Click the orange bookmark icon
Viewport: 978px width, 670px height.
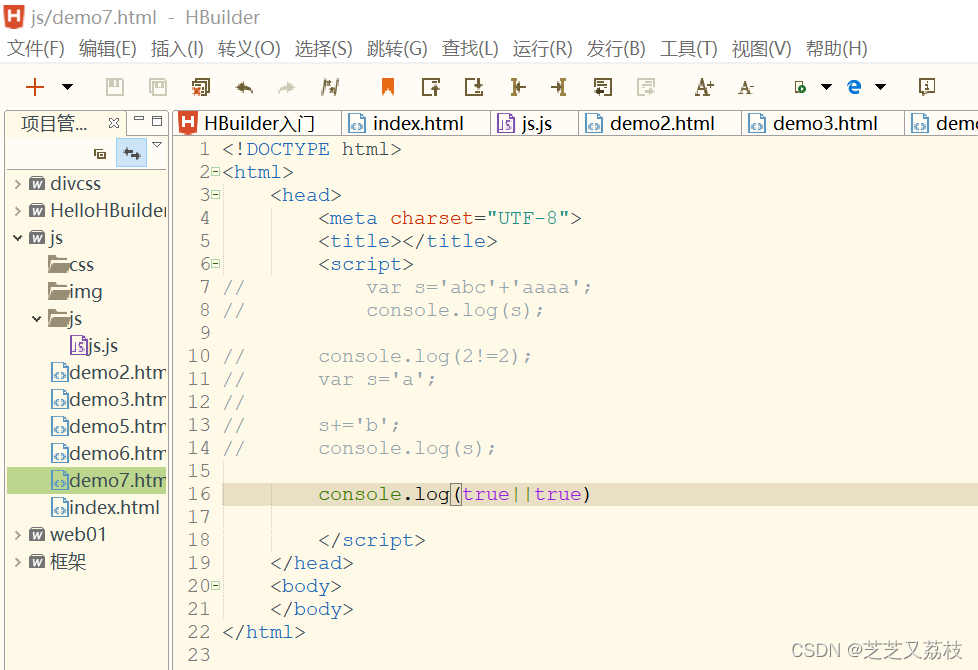pos(387,87)
